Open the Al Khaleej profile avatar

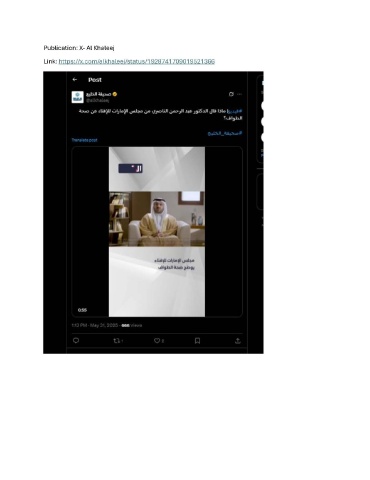[77, 97]
